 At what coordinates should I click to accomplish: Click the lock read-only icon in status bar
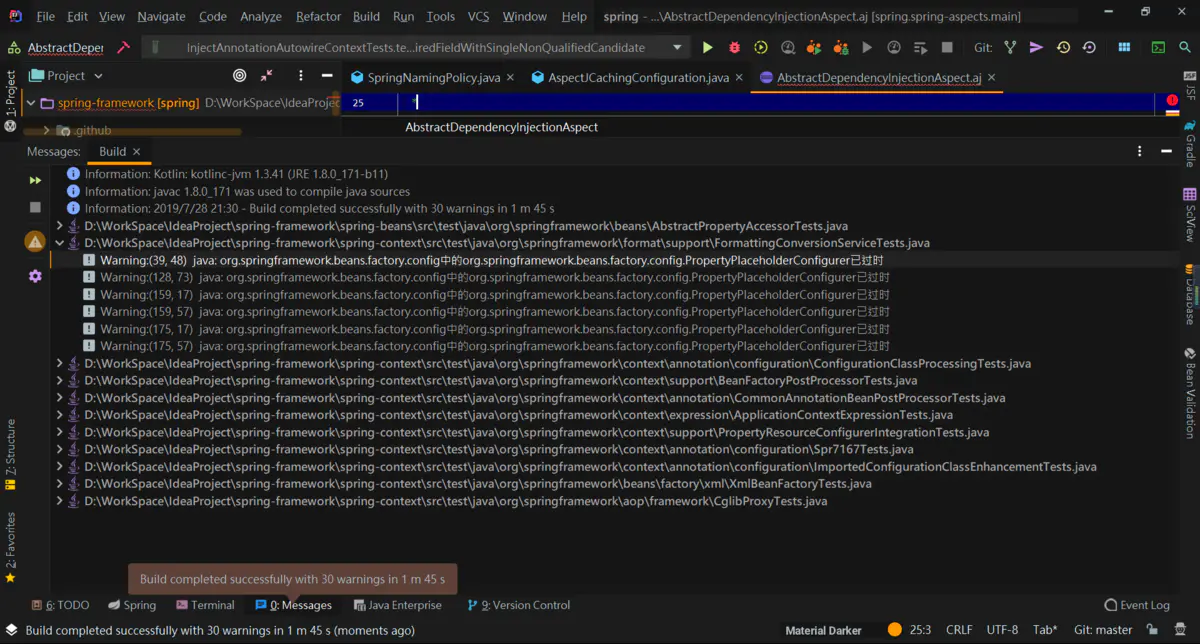(1153, 630)
